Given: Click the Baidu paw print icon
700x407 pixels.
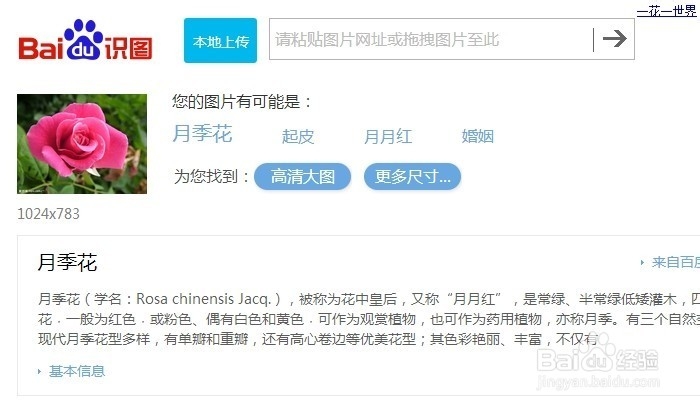Looking at the screenshot, I should [x=83, y=39].
